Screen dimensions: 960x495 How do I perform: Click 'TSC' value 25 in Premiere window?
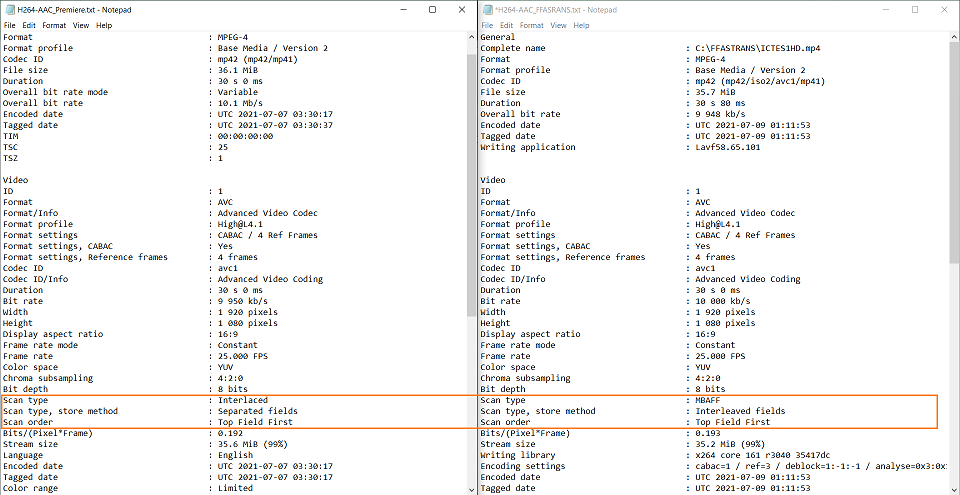coord(223,147)
